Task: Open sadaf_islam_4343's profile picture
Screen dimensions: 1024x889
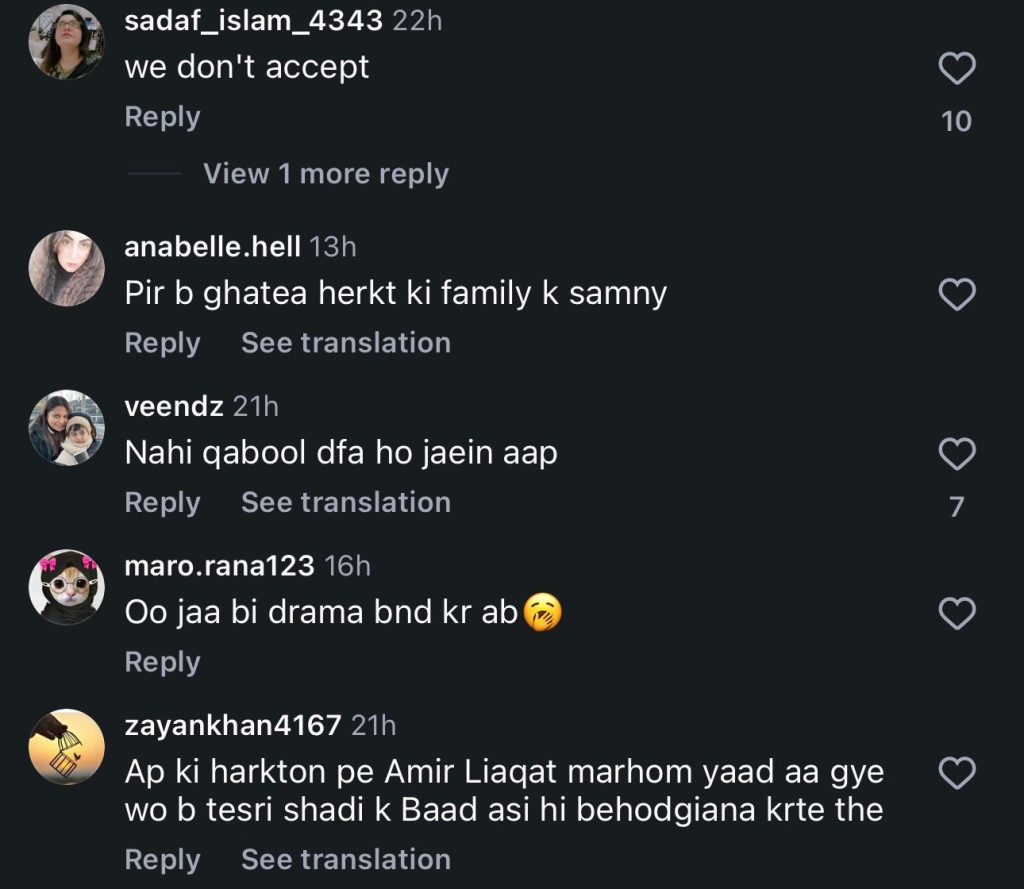Action: click(x=67, y=42)
